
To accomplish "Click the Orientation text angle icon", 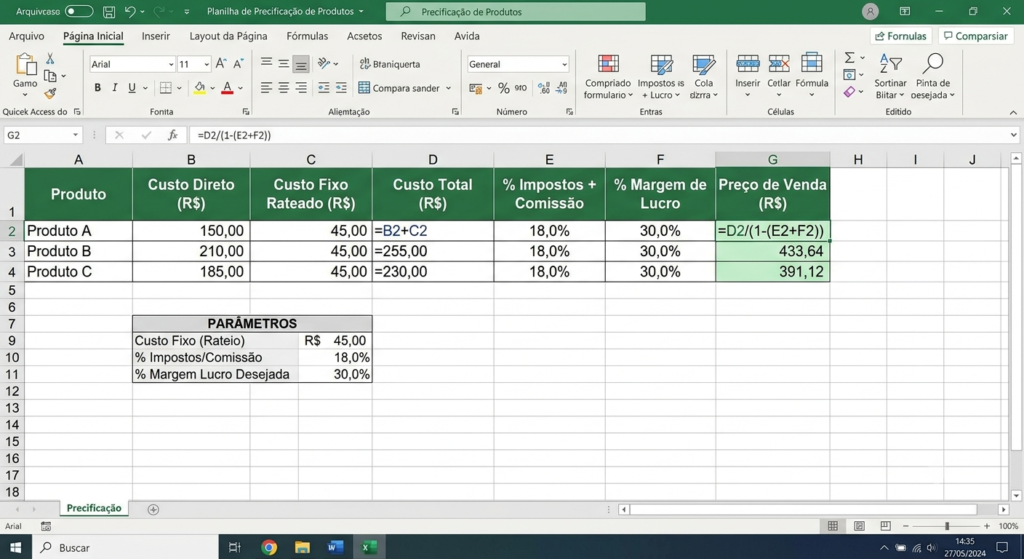I will [x=324, y=63].
